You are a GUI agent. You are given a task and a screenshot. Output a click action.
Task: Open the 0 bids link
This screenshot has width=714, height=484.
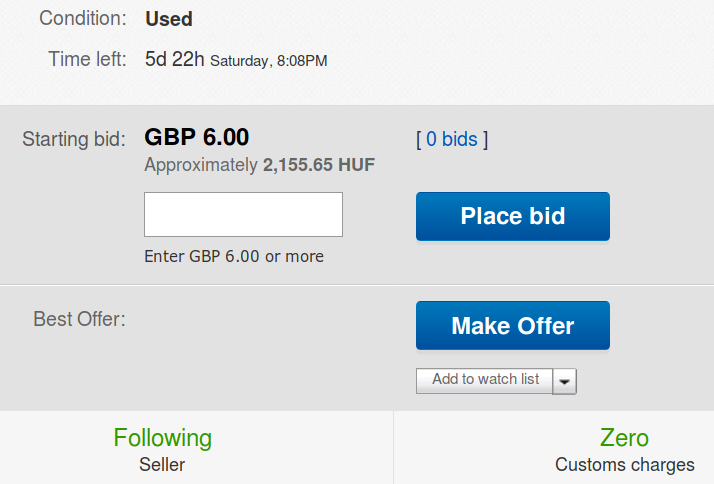pyautogui.click(x=452, y=139)
